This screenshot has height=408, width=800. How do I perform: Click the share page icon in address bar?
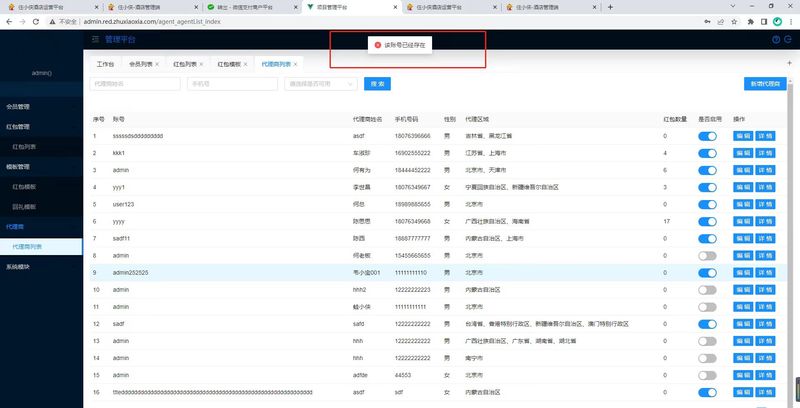click(x=720, y=22)
